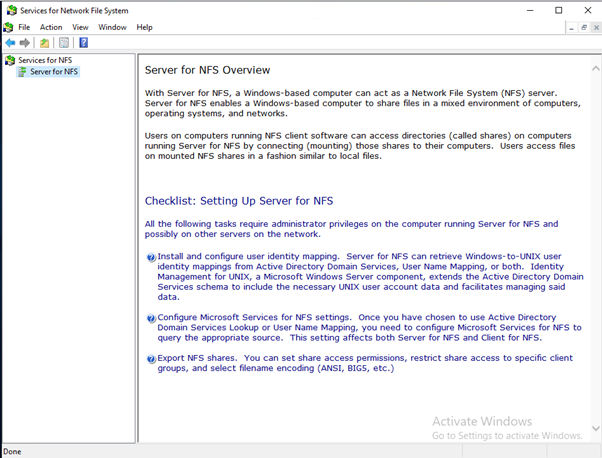Screen dimensions: 602x458
Task: Click Export NFS shares link
Action: tap(197, 358)
